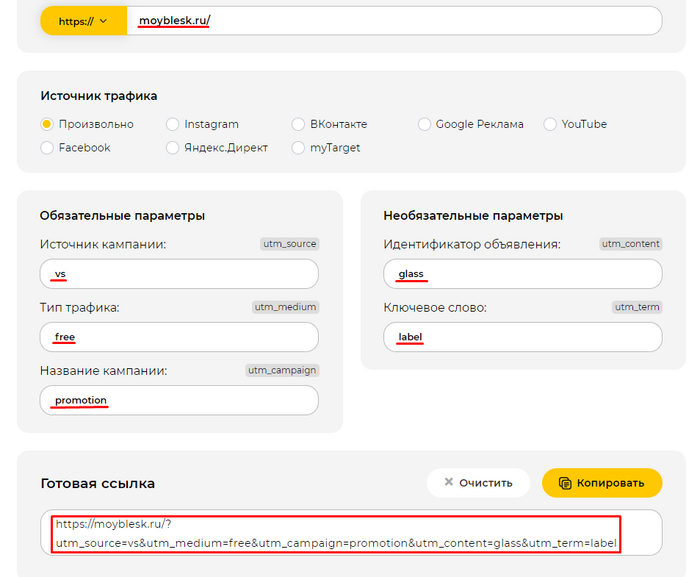Click the X icon on Очистить
Viewport: 700px width, 577px height.
tap(448, 483)
